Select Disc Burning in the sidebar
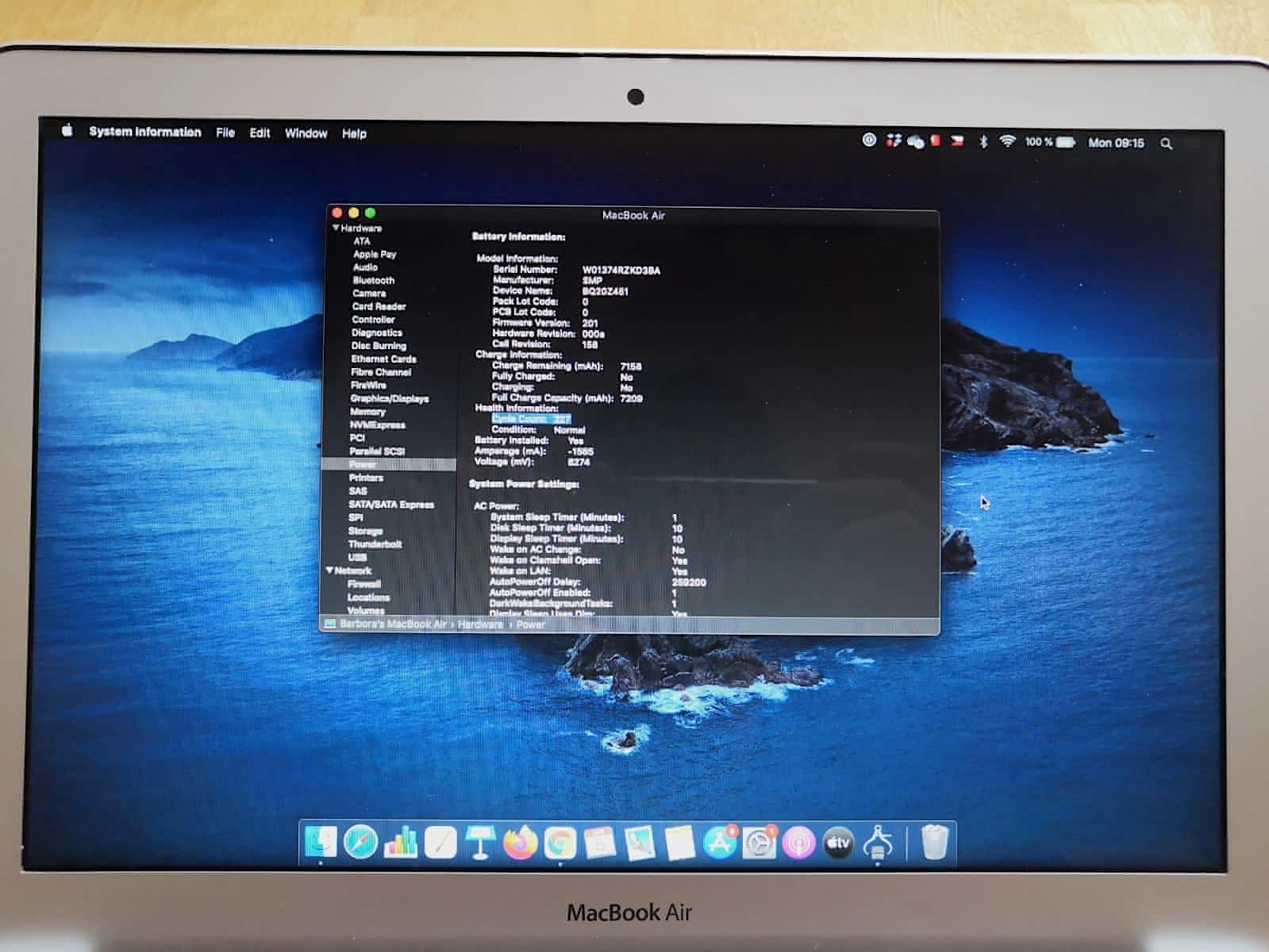The width and height of the screenshot is (1269, 952). tap(379, 346)
